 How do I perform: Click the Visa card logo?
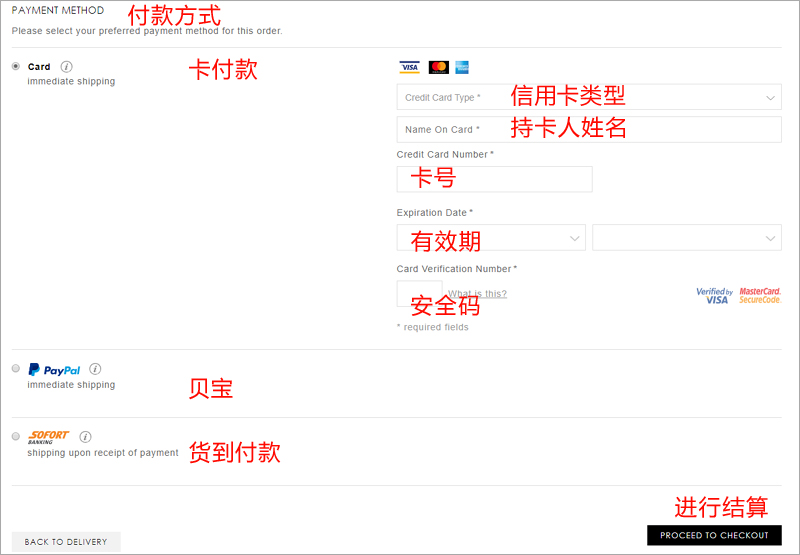409,67
